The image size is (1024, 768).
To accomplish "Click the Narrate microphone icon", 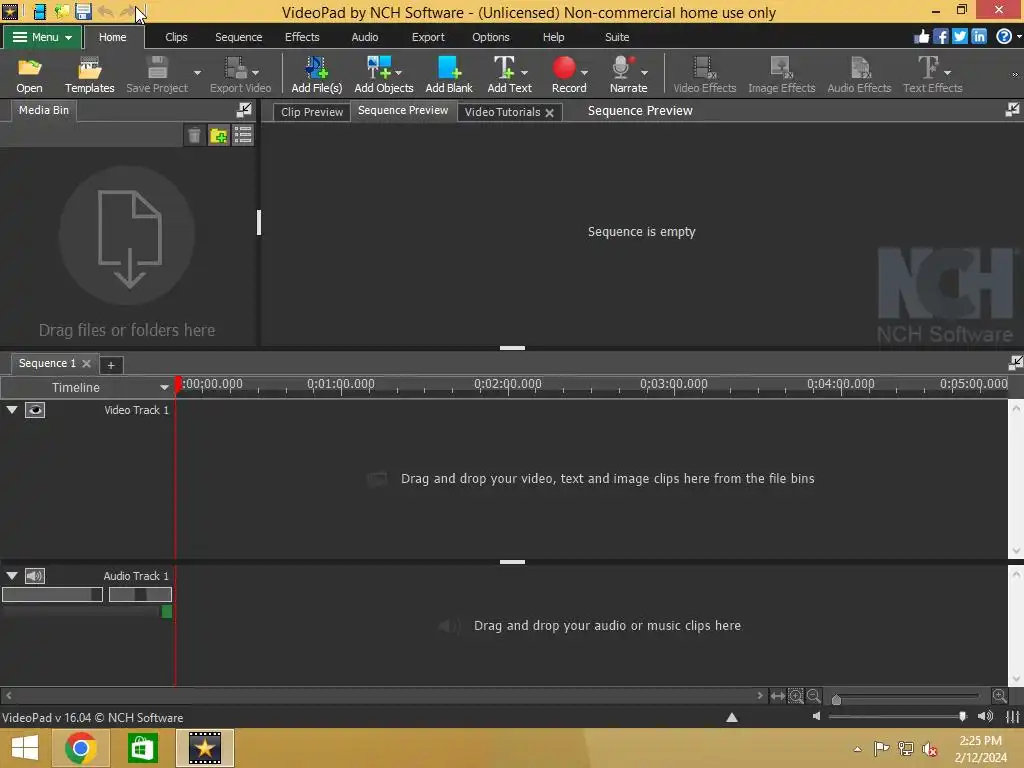I will pos(622,67).
